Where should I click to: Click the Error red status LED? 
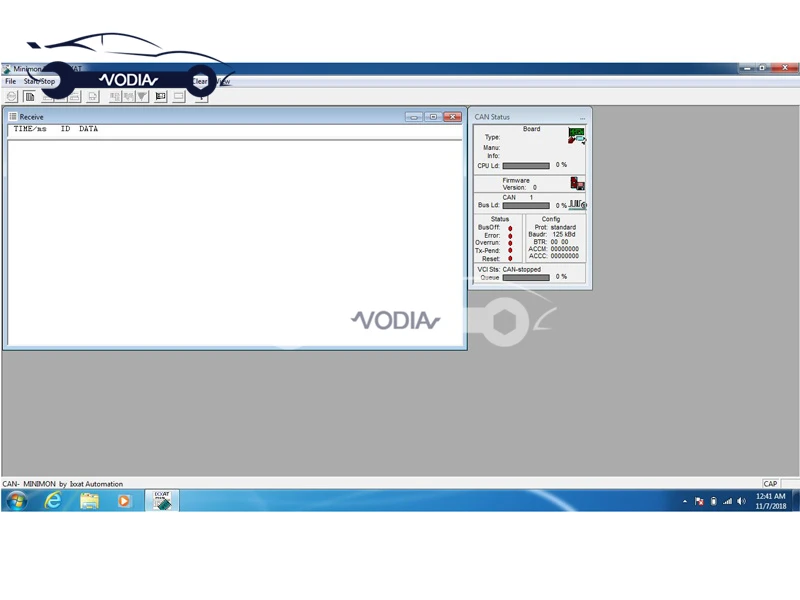pos(510,236)
